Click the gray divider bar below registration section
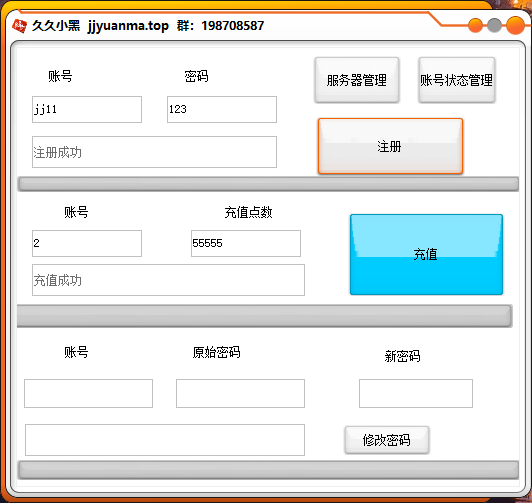This screenshot has height=503, width=532. tap(268, 184)
